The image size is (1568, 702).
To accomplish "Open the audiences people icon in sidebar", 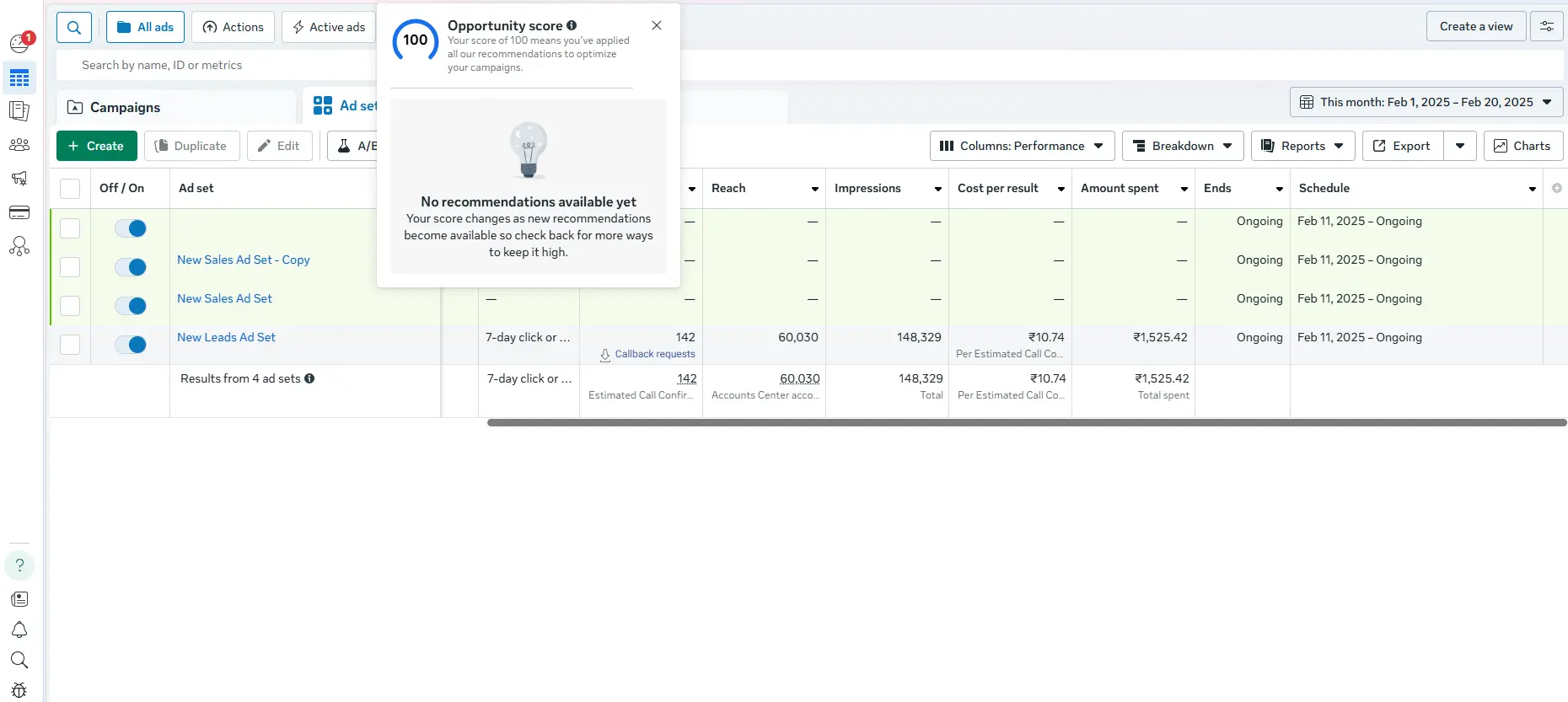I will point(19,145).
